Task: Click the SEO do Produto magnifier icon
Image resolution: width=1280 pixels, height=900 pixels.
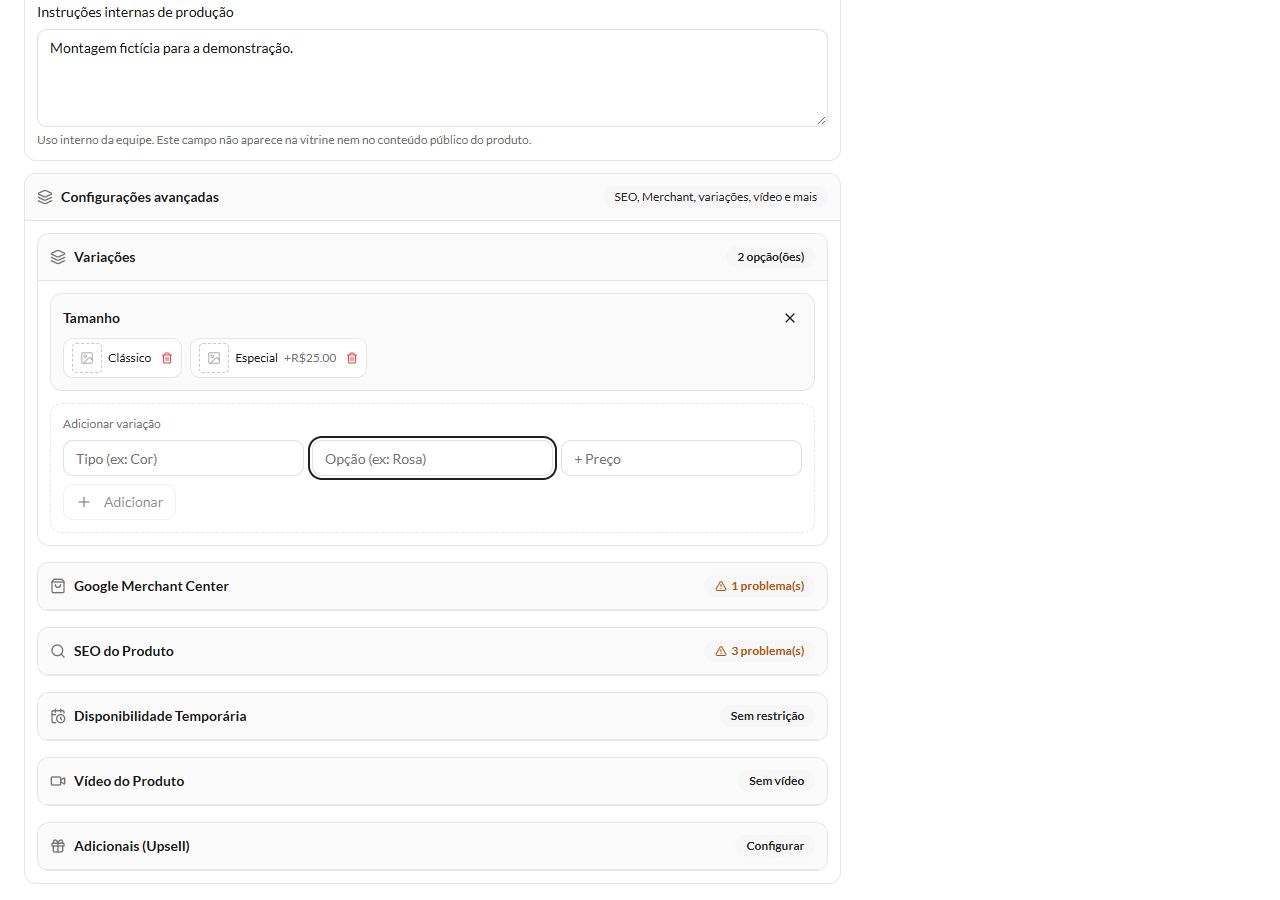Action: pyautogui.click(x=58, y=651)
